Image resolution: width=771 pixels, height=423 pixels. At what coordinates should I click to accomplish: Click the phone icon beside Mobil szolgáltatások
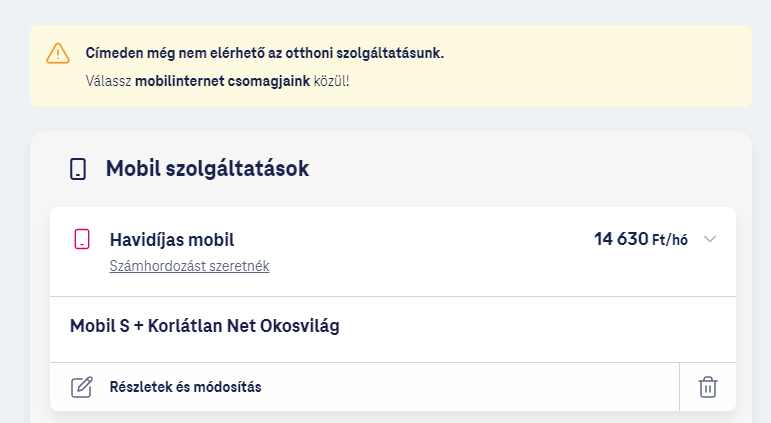tap(77, 169)
